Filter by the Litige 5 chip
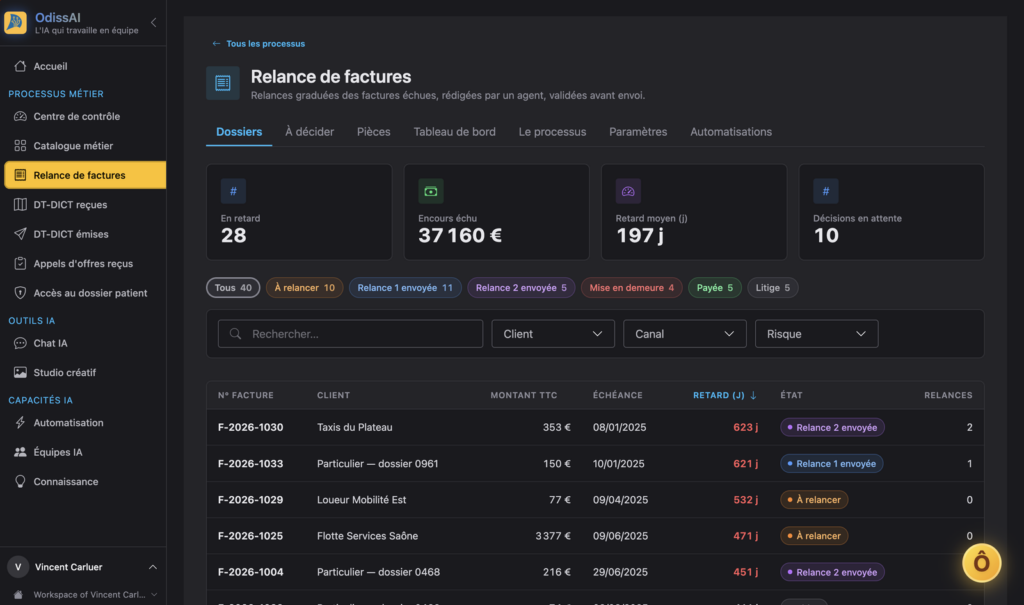Viewport: 1024px width, 605px height. [x=773, y=287]
